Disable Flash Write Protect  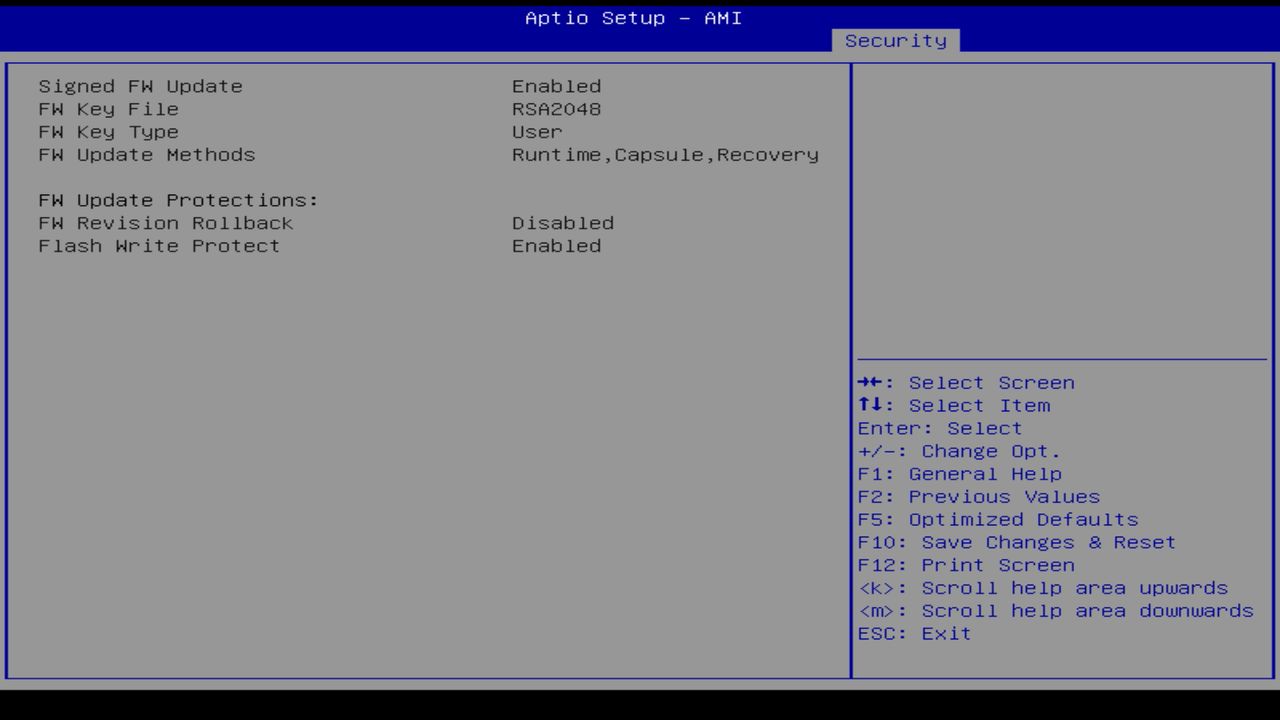pos(556,246)
